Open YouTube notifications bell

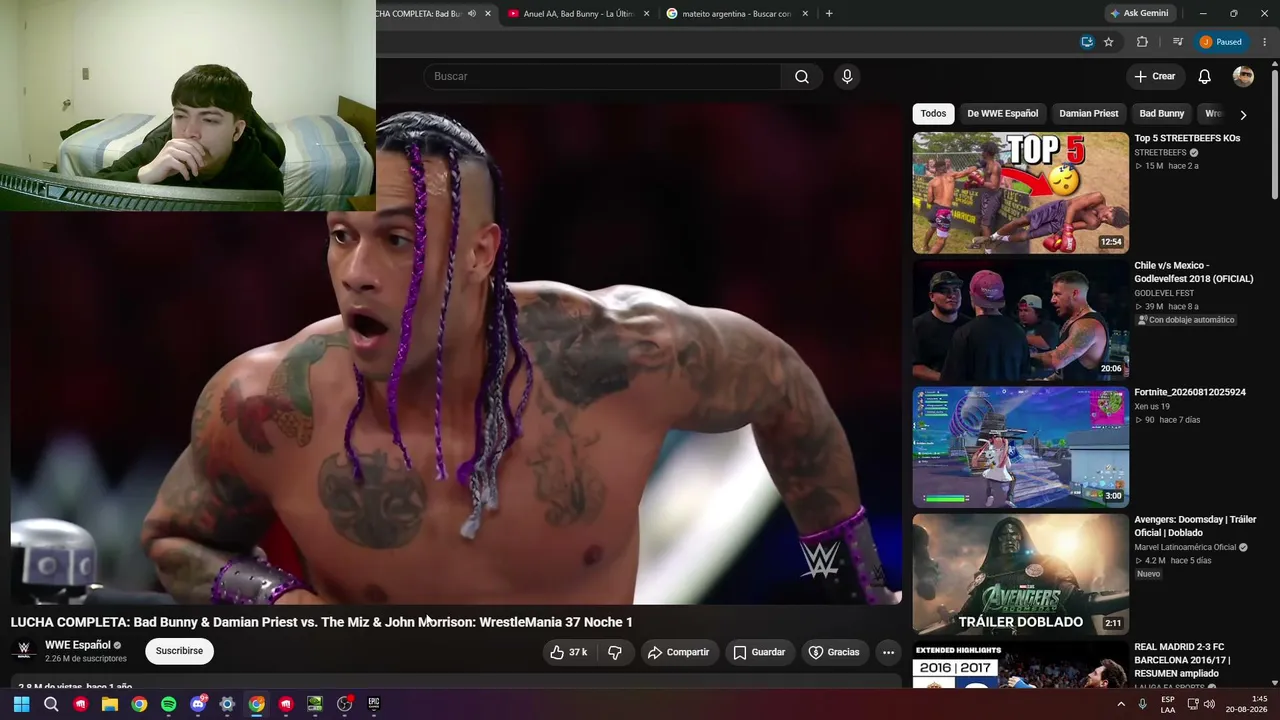[1205, 76]
